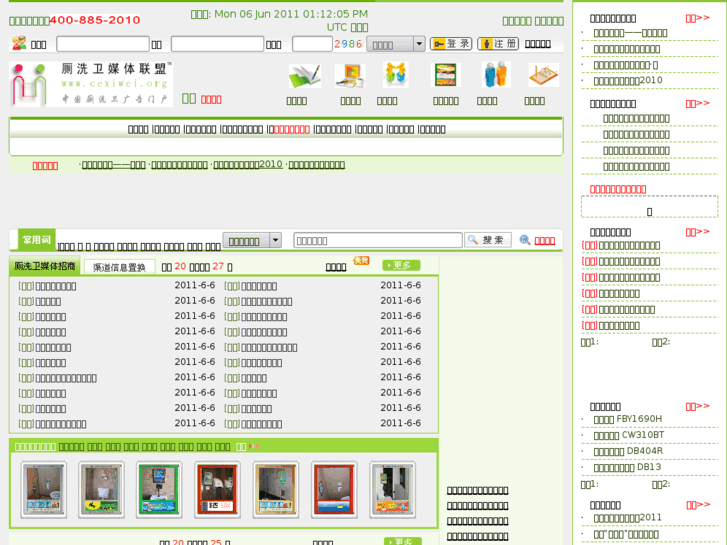Click the open book with pen navigation icon
Image resolution: width=727 pixels, height=545 pixels.
(x=303, y=76)
